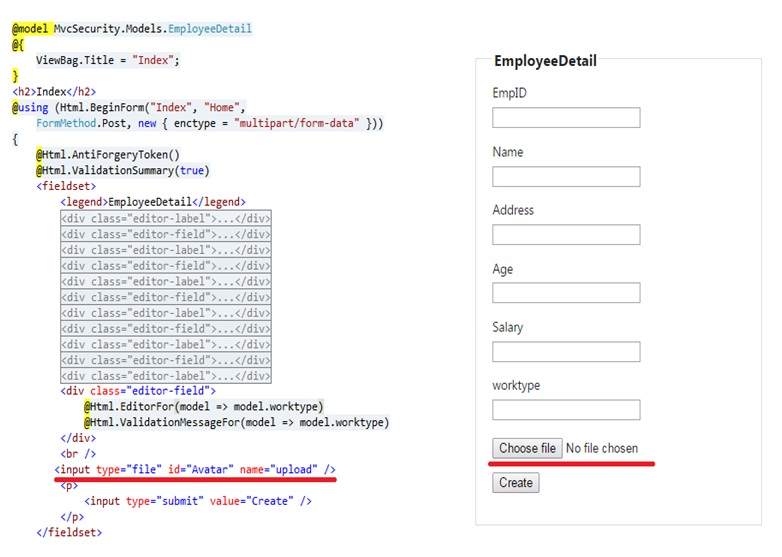Viewport: 782px width, 557px height.
Task: Submit the form with the Create button
Action: 516,483
